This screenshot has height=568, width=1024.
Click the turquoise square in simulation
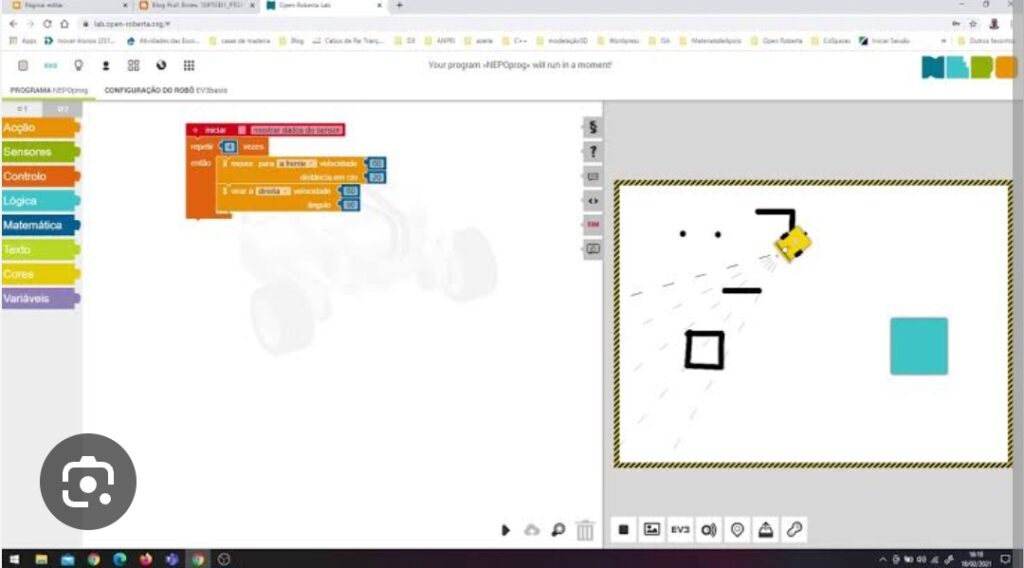coord(918,346)
